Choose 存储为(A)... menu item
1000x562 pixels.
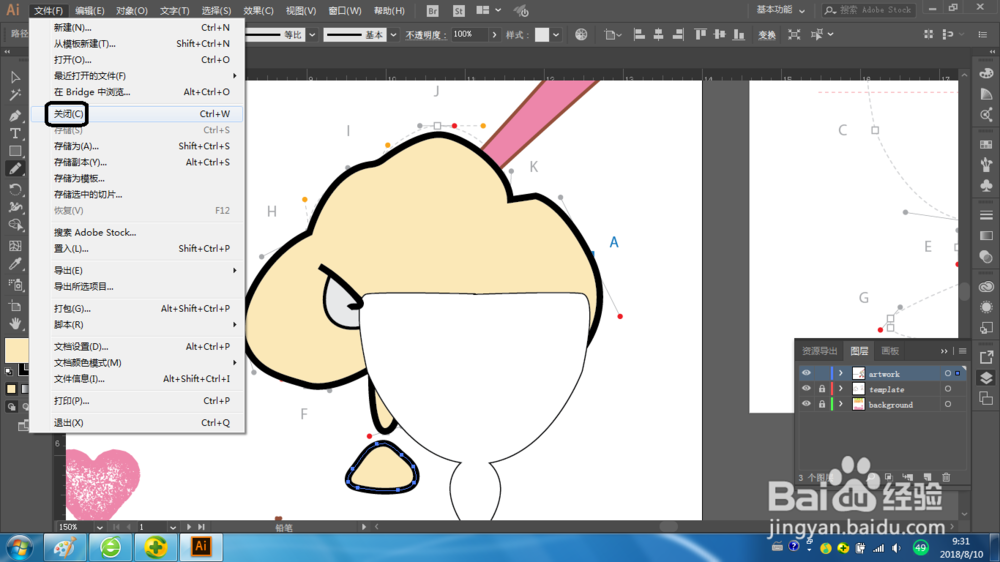[x=137, y=146]
